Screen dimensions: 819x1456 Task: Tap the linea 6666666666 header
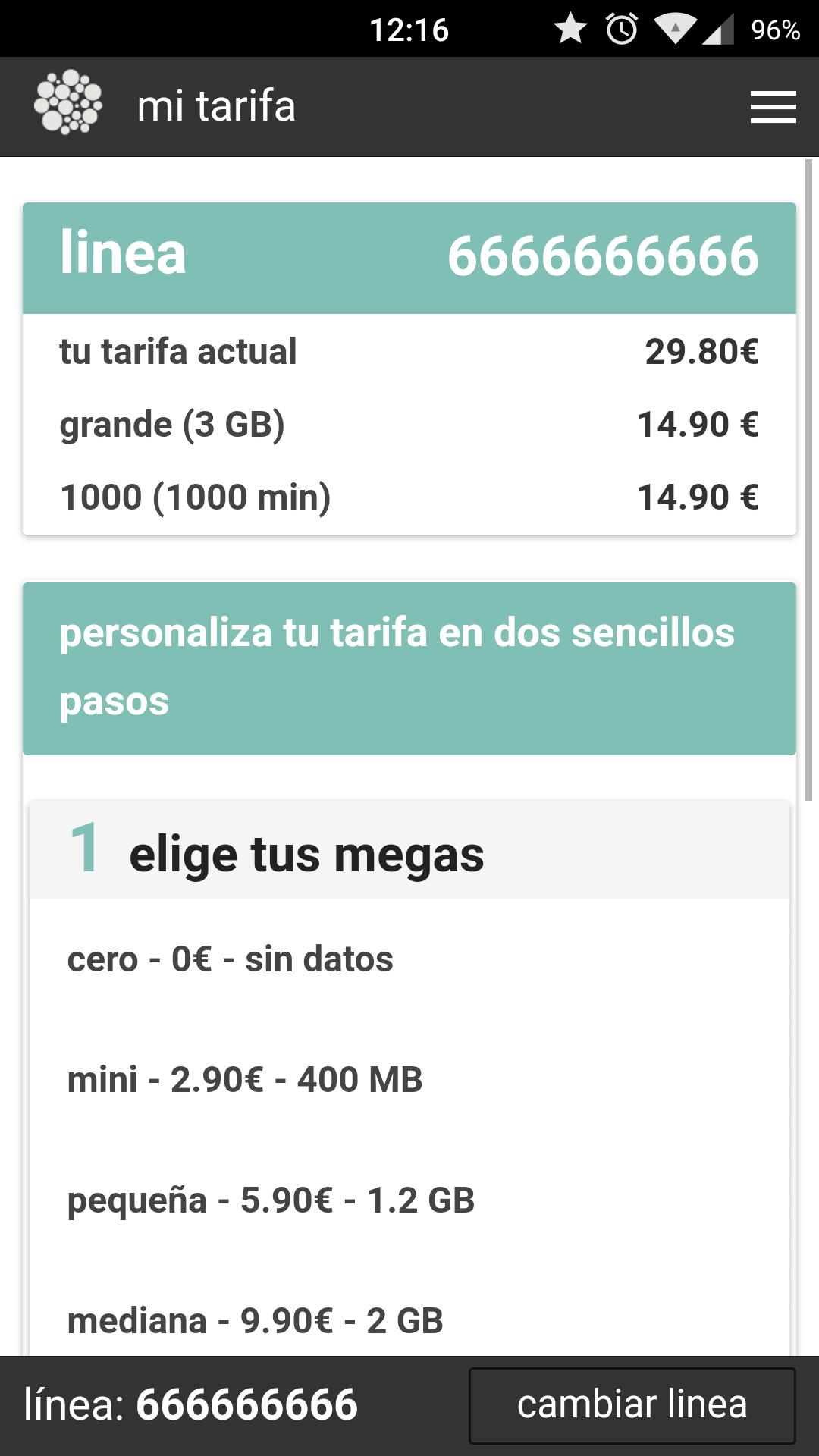(x=409, y=256)
